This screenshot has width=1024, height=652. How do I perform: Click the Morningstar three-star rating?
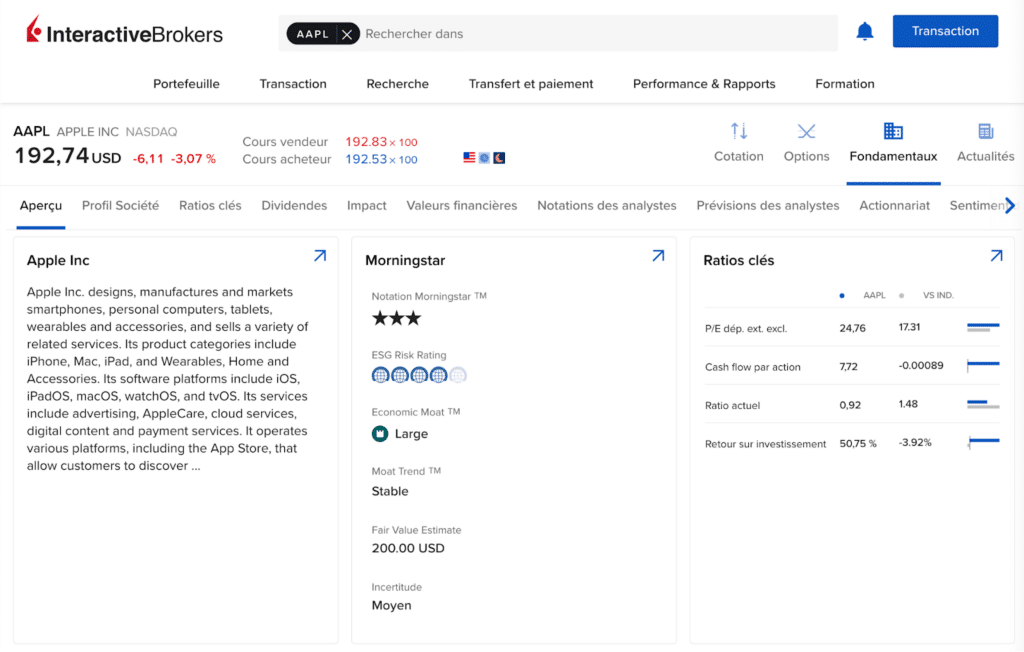point(396,318)
